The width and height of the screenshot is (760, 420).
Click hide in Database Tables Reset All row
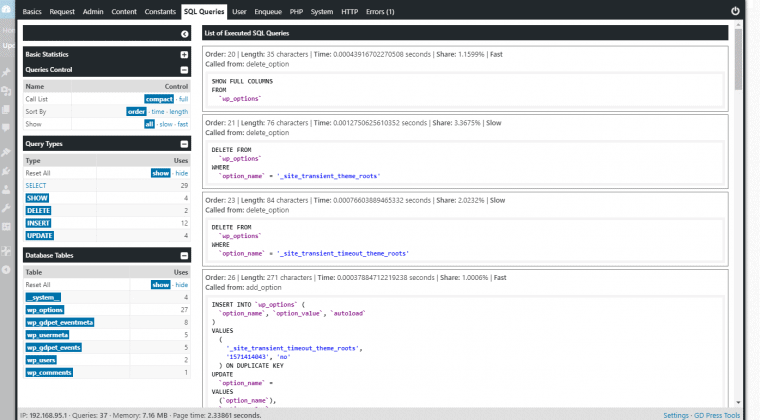[x=182, y=285]
